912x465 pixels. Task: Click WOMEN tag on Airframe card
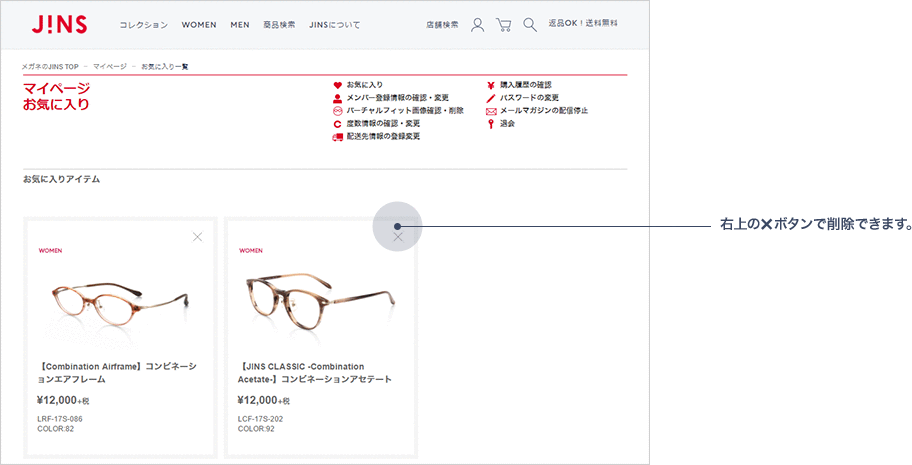(x=51, y=251)
